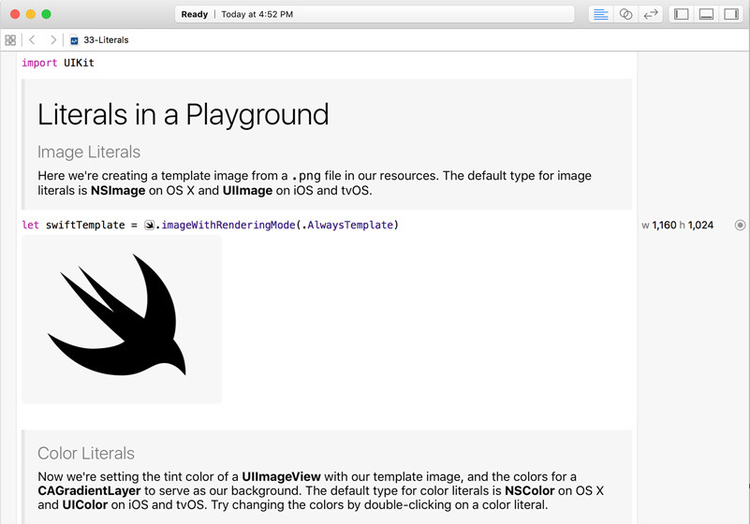The height and width of the screenshot is (524, 750).
Task: Toggle the Navigator panel
Action: coord(682,15)
